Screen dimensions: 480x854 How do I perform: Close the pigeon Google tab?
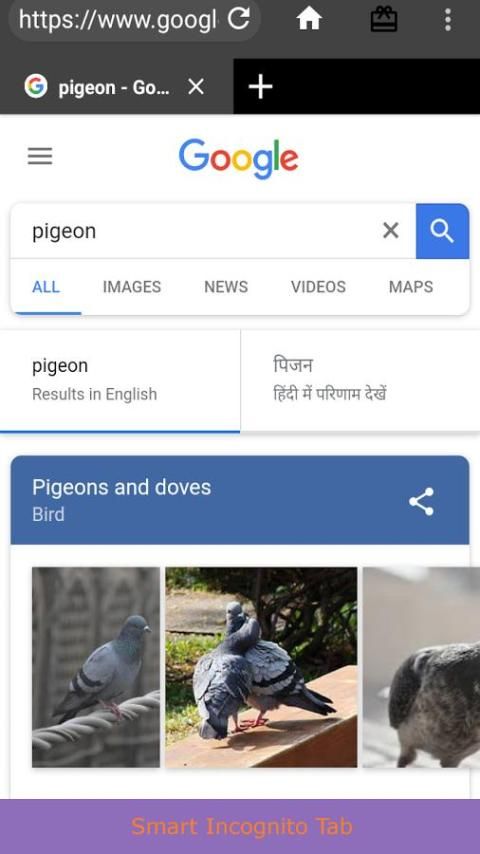pyautogui.click(x=196, y=87)
